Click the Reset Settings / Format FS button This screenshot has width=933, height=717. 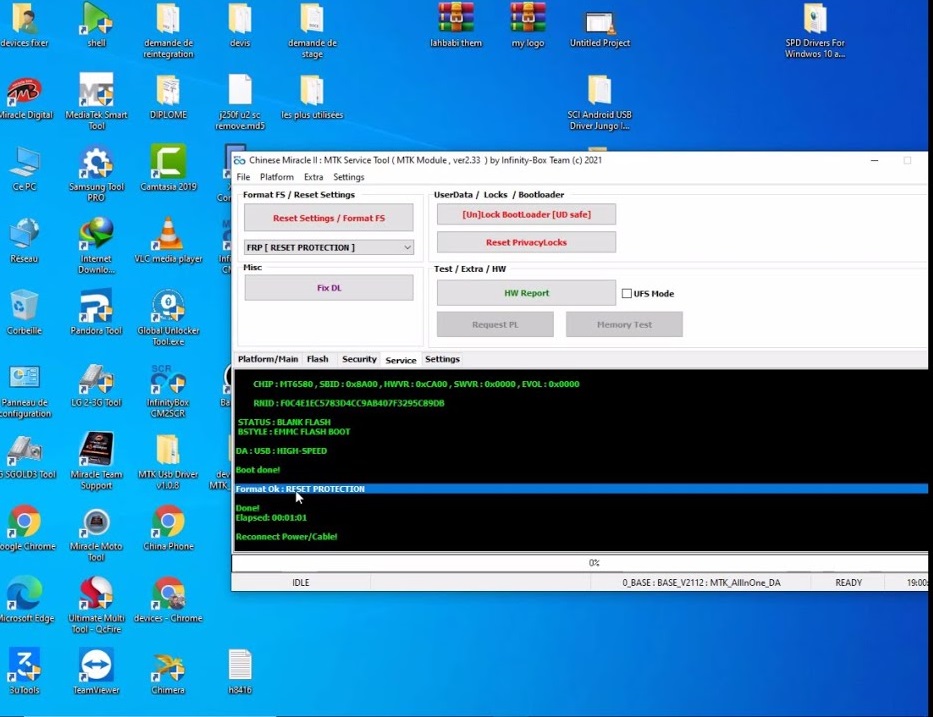[328, 218]
